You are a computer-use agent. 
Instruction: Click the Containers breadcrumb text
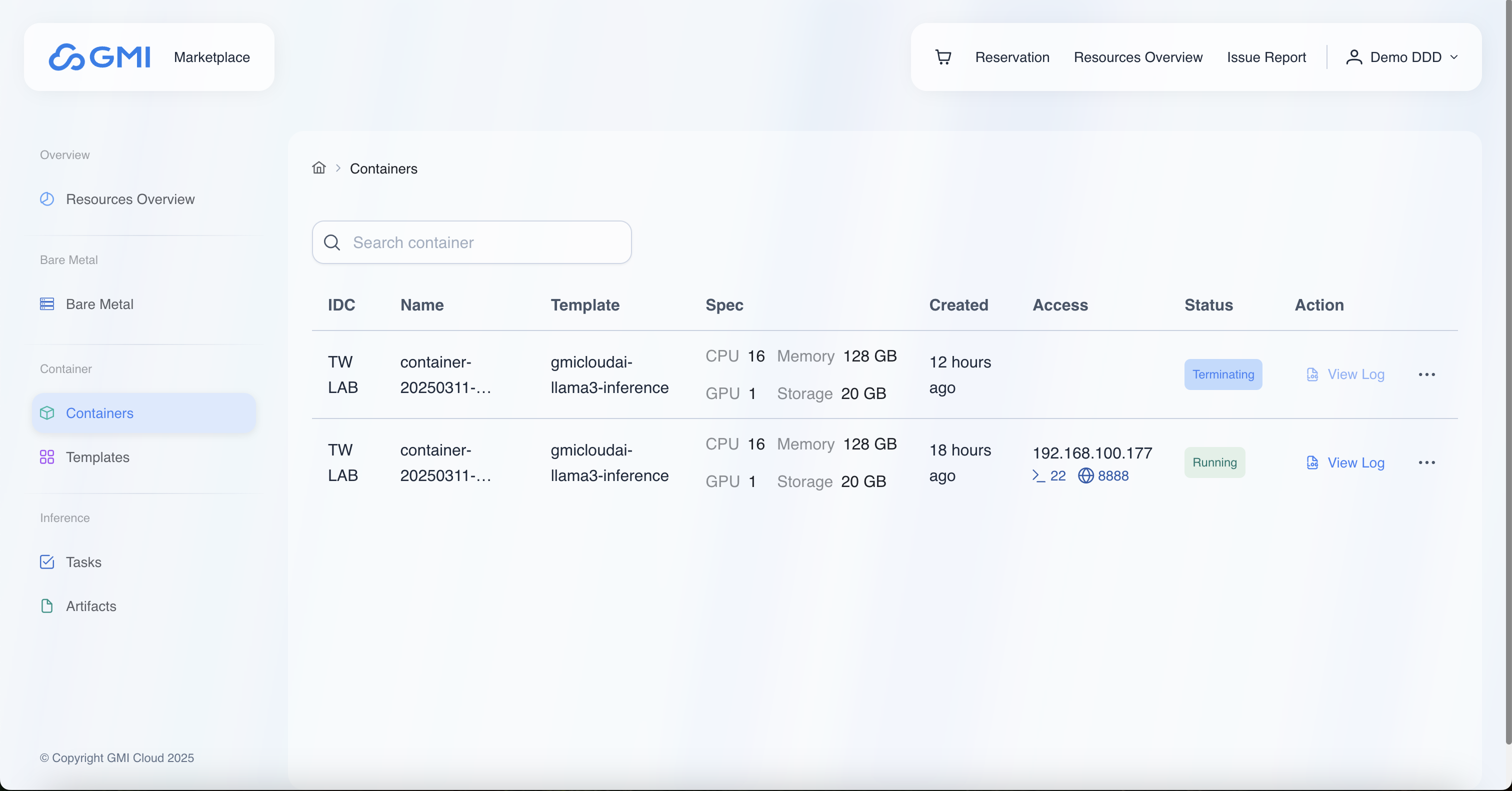(x=383, y=168)
